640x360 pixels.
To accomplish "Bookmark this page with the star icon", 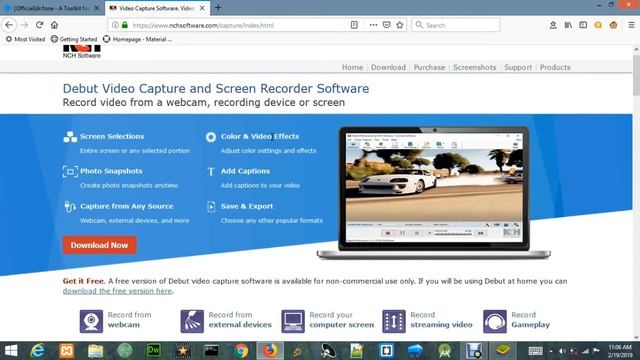I will pyautogui.click(x=400, y=25).
